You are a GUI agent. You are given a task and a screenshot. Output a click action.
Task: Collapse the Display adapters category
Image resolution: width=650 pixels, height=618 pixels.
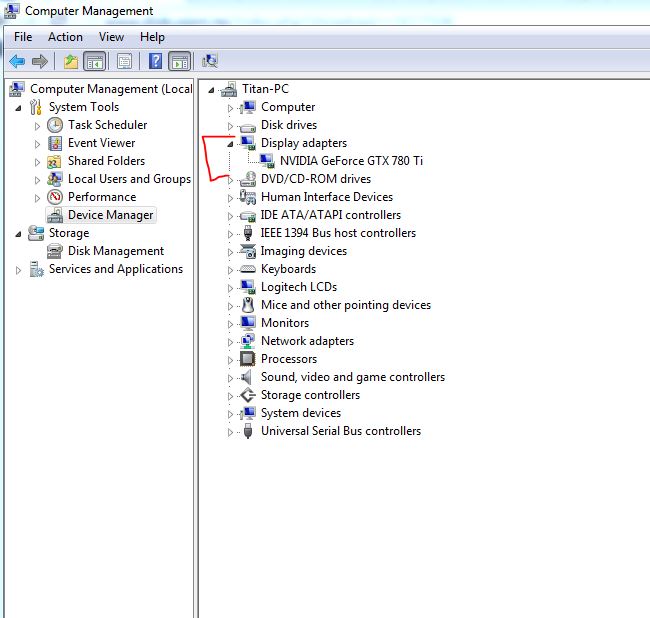pos(230,143)
